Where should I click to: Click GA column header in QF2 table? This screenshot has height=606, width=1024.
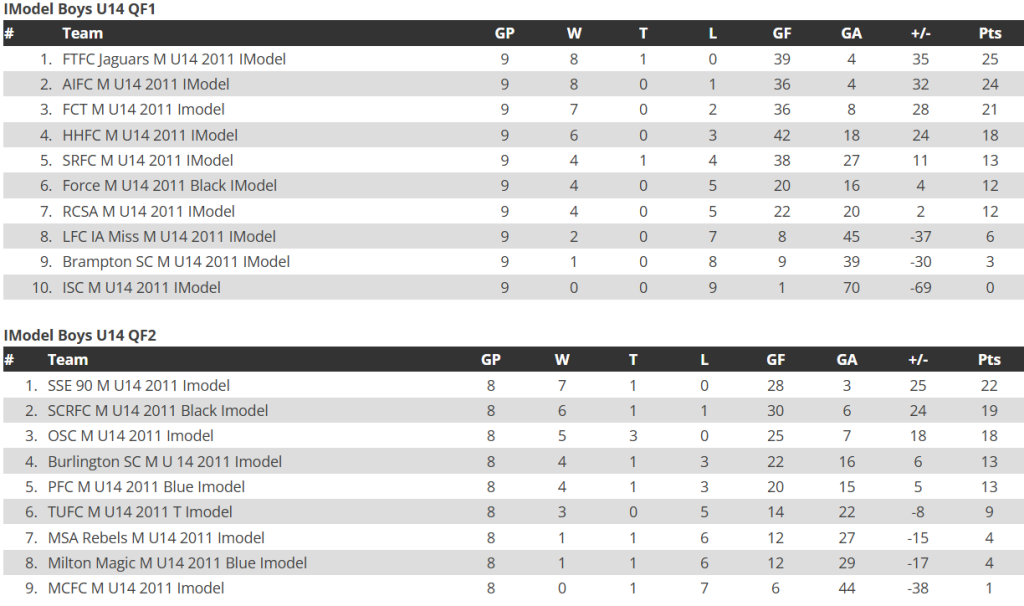tap(846, 360)
